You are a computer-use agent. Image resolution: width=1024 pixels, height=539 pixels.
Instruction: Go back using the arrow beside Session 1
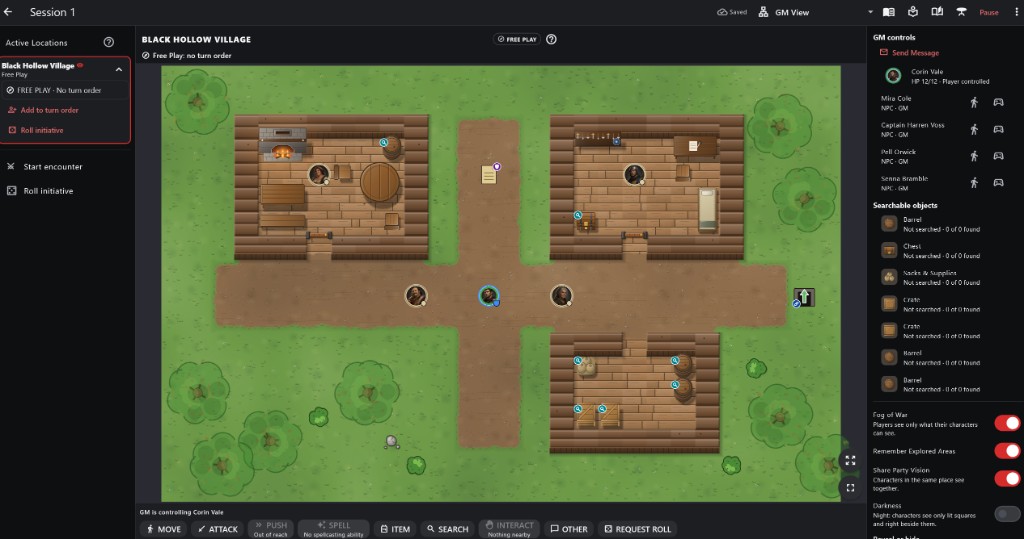(x=8, y=12)
